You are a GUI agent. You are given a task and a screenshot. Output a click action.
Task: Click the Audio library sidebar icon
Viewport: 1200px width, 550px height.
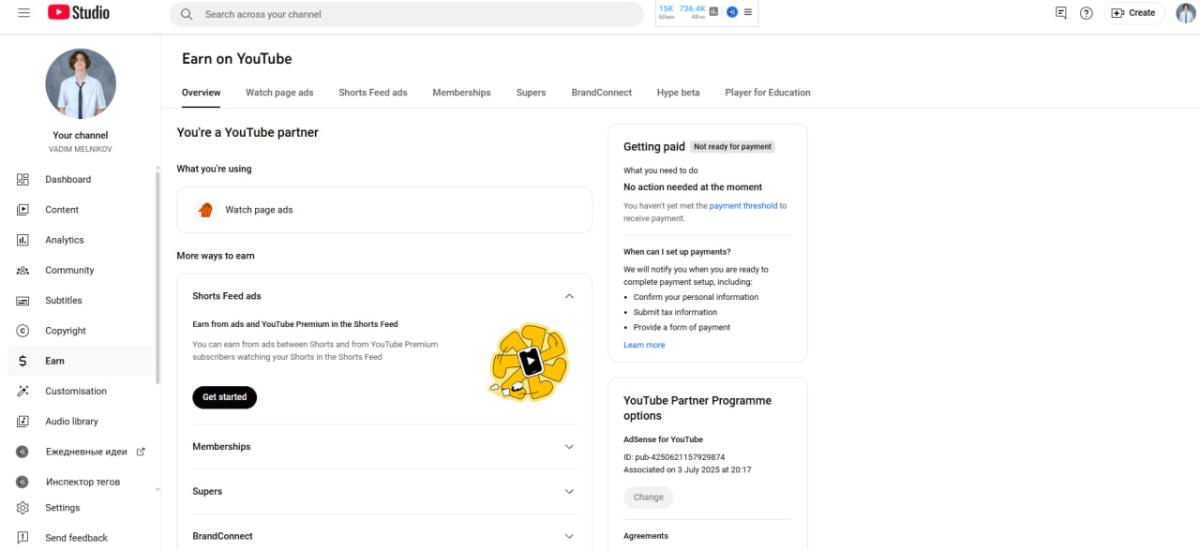23,421
